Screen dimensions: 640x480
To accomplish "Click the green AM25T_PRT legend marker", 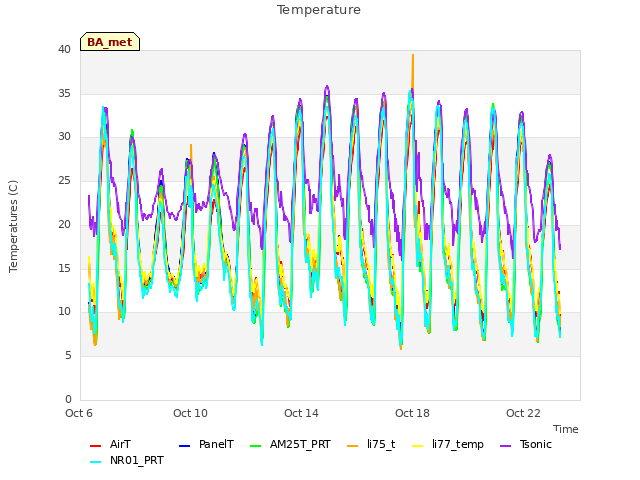I will (255, 445).
